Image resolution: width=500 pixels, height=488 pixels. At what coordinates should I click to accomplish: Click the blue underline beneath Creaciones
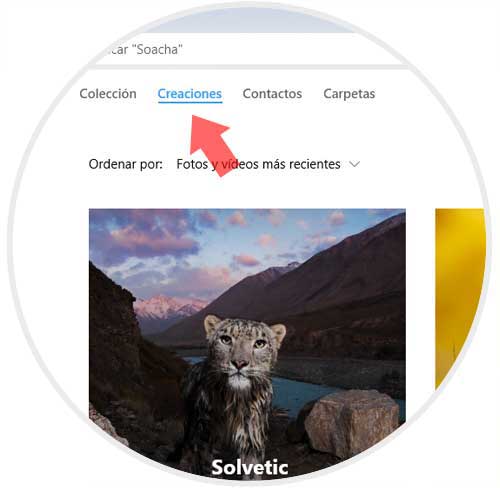point(190,102)
